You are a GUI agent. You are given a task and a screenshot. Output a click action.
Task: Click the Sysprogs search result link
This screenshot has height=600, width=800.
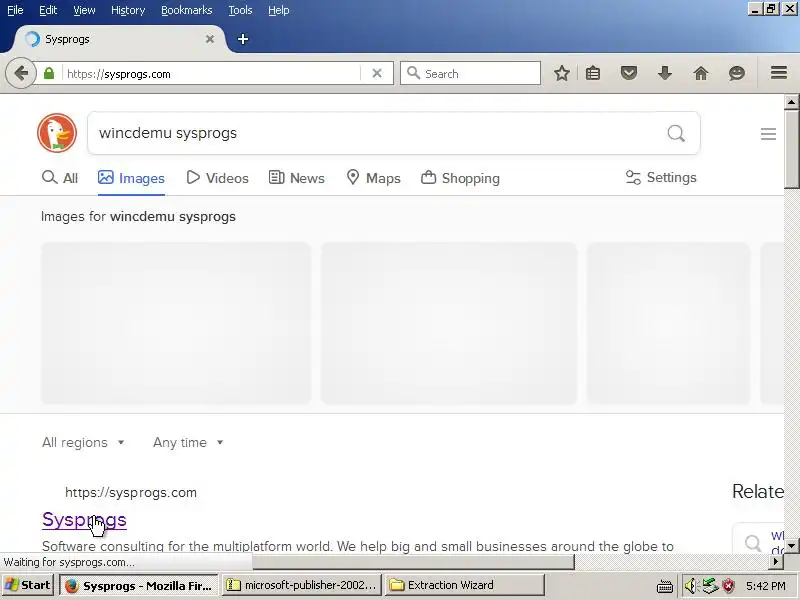84,519
